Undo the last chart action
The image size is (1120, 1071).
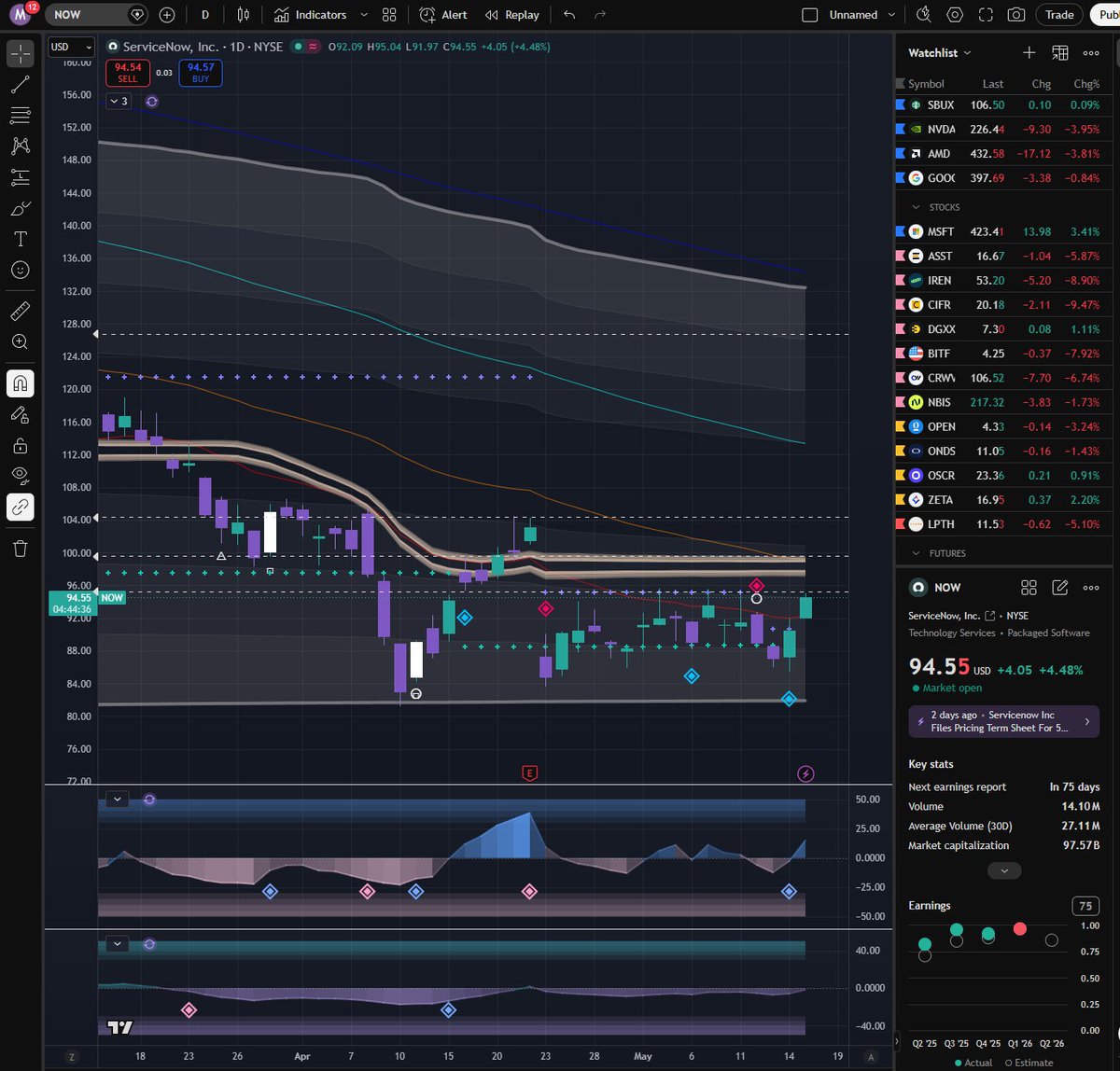(x=569, y=15)
